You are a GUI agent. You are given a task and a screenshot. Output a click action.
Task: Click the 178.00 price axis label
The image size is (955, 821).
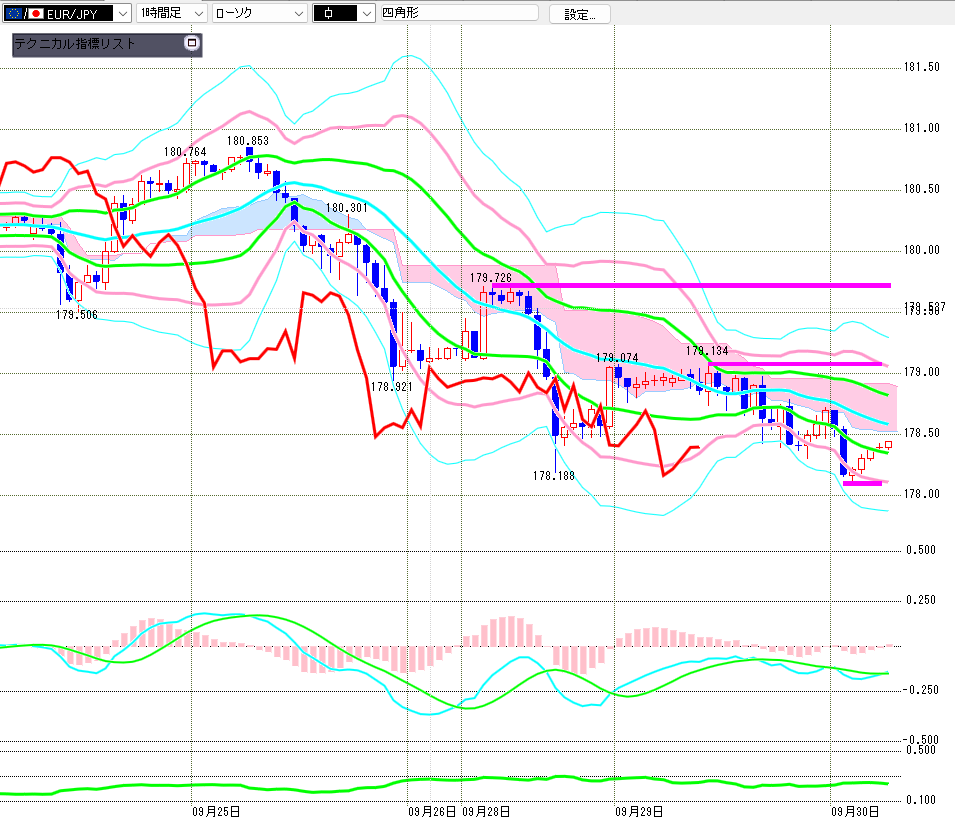click(922, 494)
